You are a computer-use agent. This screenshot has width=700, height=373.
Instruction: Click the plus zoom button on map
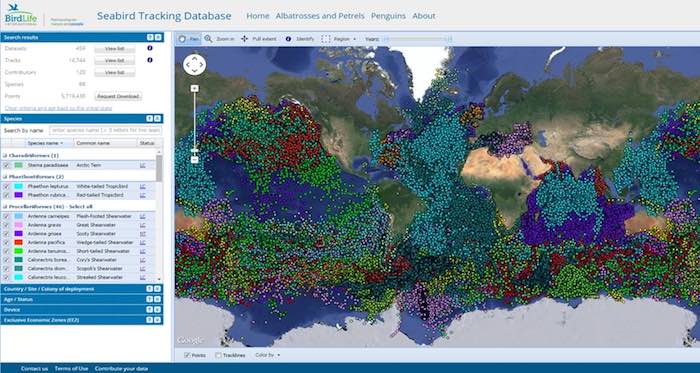click(x=195, y=88)
